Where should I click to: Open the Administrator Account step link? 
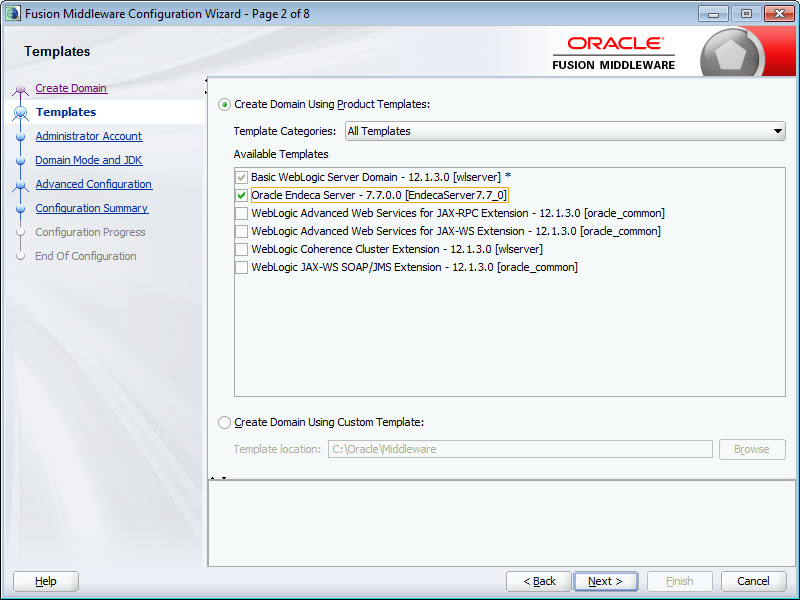(89, 136)
